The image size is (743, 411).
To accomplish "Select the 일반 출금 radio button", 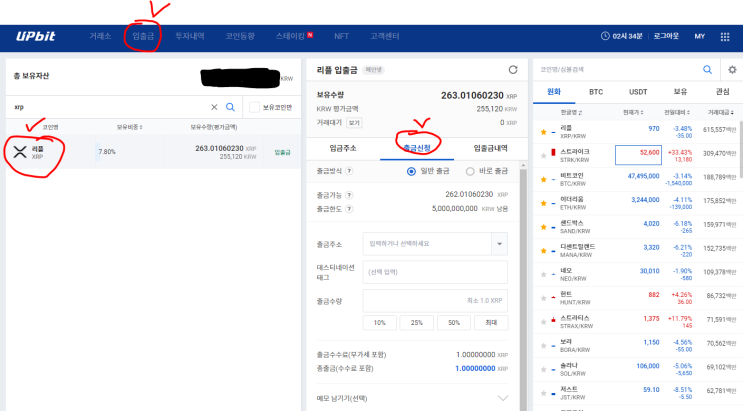I will (411, 171).
